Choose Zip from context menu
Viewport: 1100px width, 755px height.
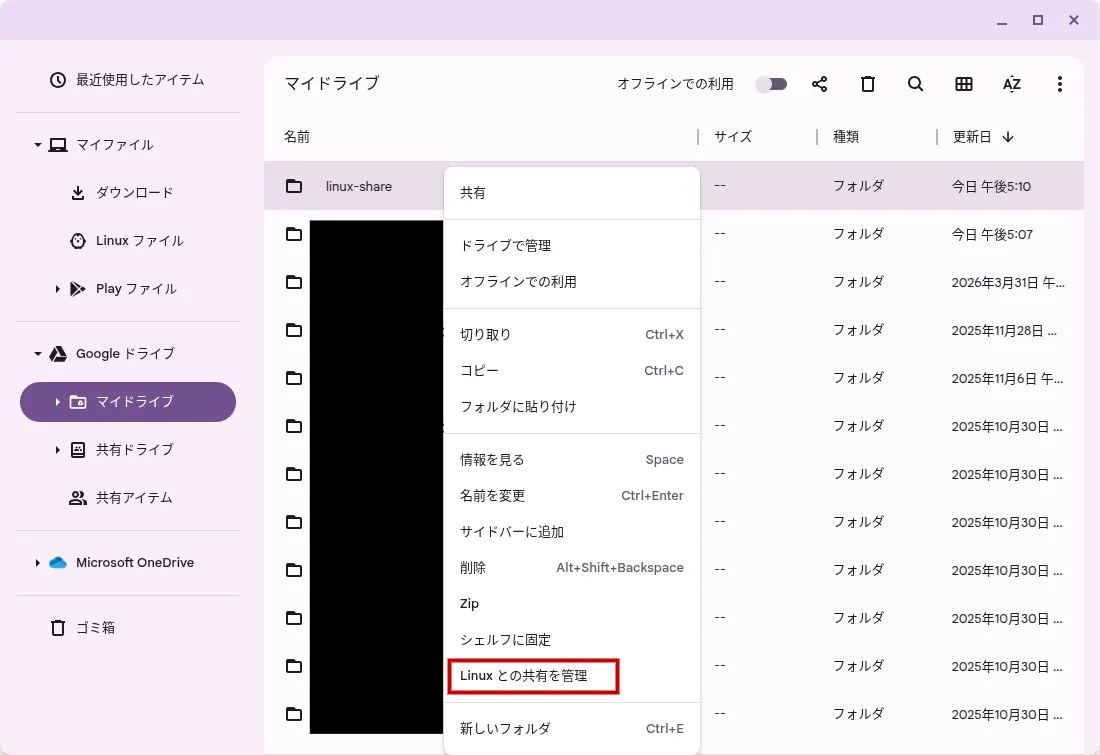pos(572,604)
